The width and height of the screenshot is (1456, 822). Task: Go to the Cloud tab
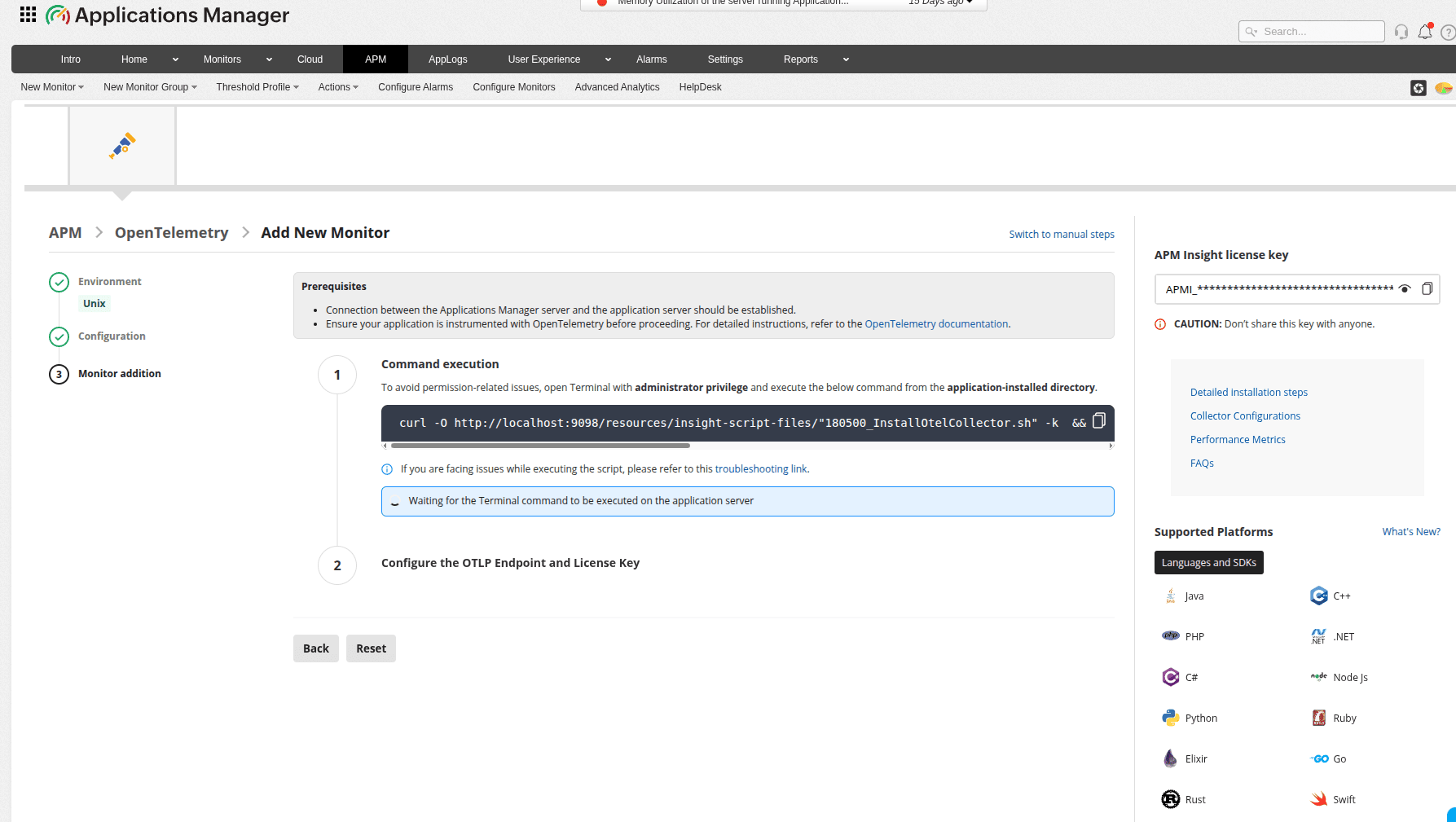tap(310, 59)
